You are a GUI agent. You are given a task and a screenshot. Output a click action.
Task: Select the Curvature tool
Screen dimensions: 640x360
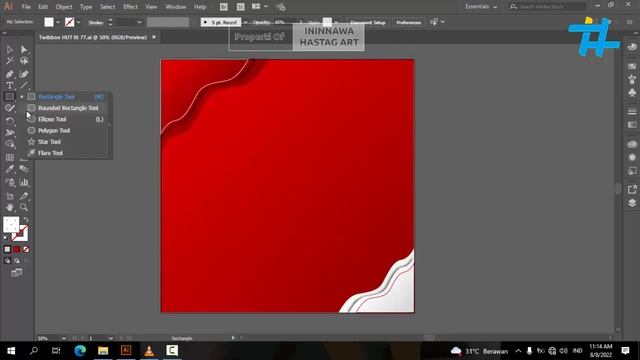(24, 74)
